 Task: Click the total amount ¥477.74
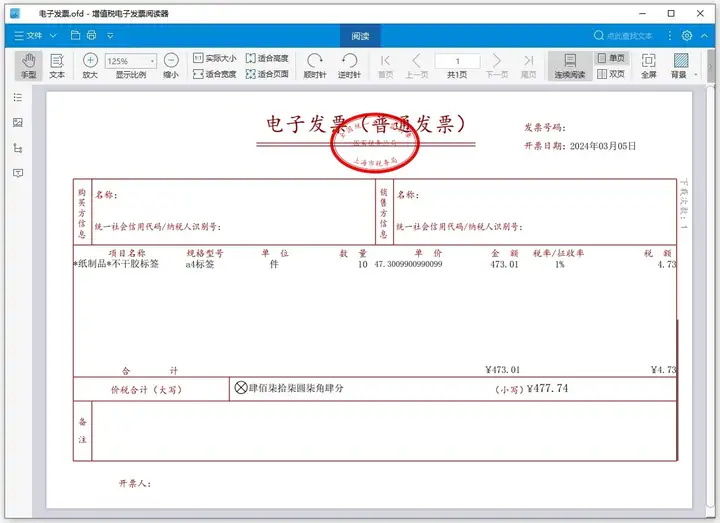[x=547, y=388]
